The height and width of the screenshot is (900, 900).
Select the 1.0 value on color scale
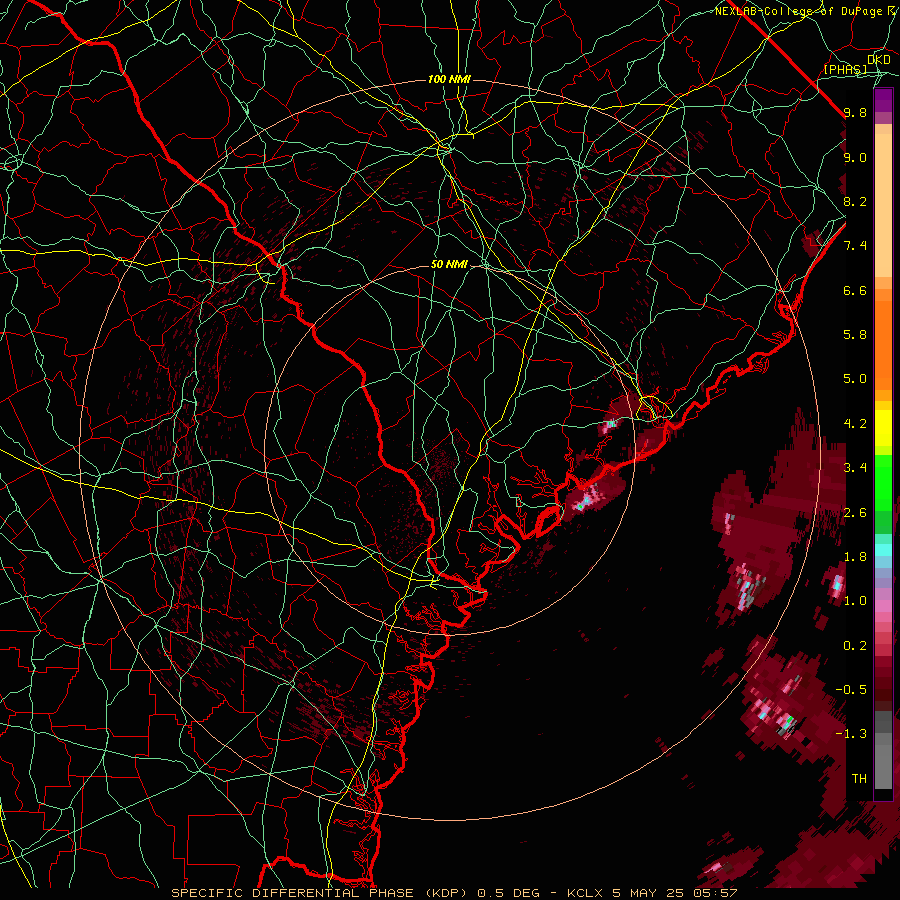pyautogui.click(x=855, y=601)
